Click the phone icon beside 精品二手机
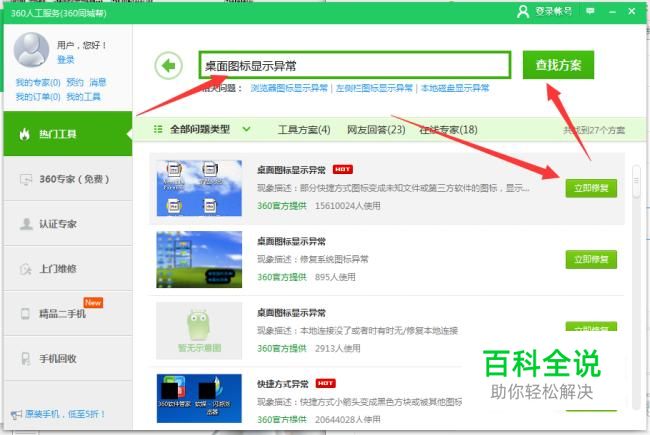 click(25, 313)
